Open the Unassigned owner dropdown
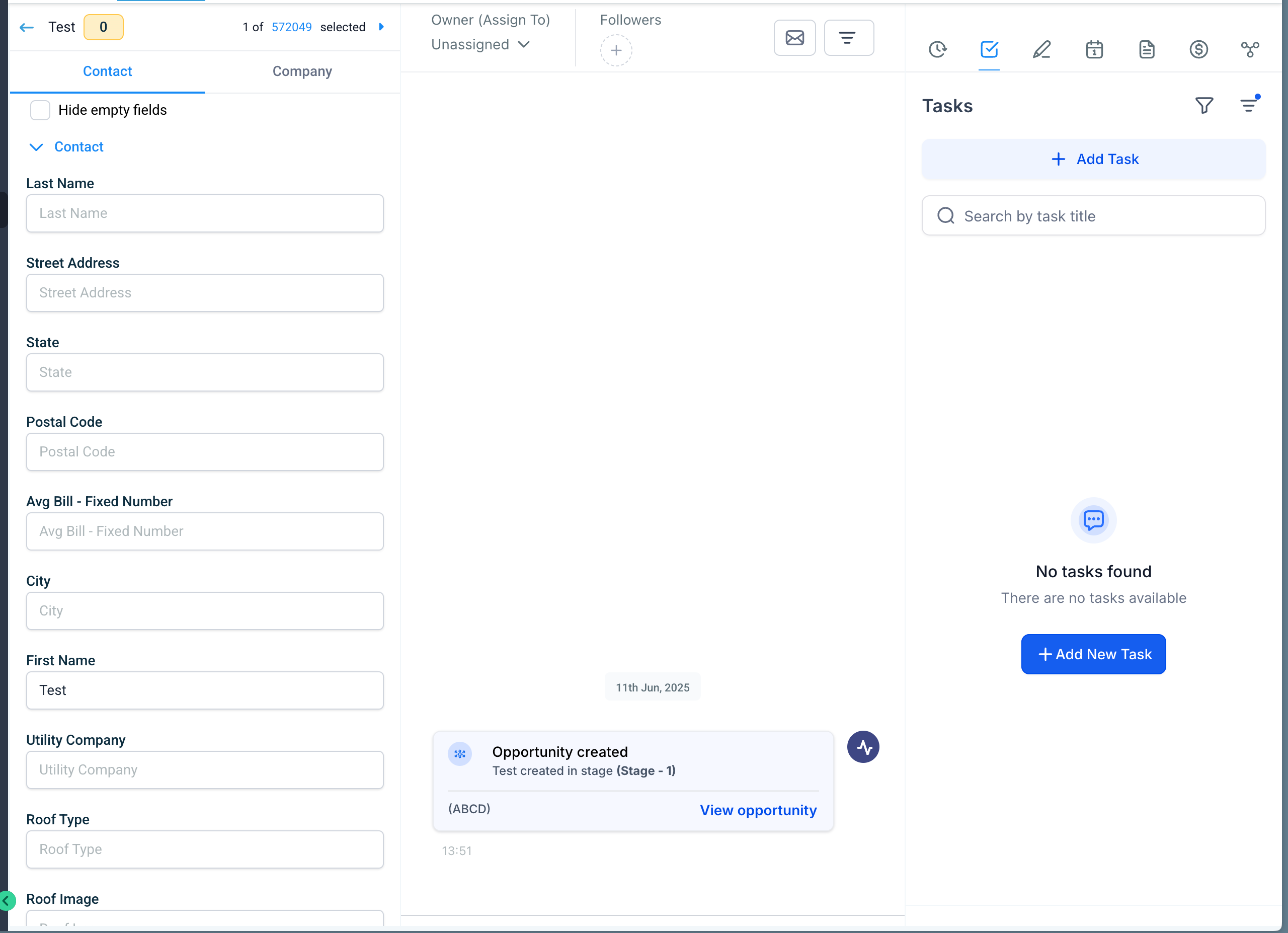 coord(480,44)
